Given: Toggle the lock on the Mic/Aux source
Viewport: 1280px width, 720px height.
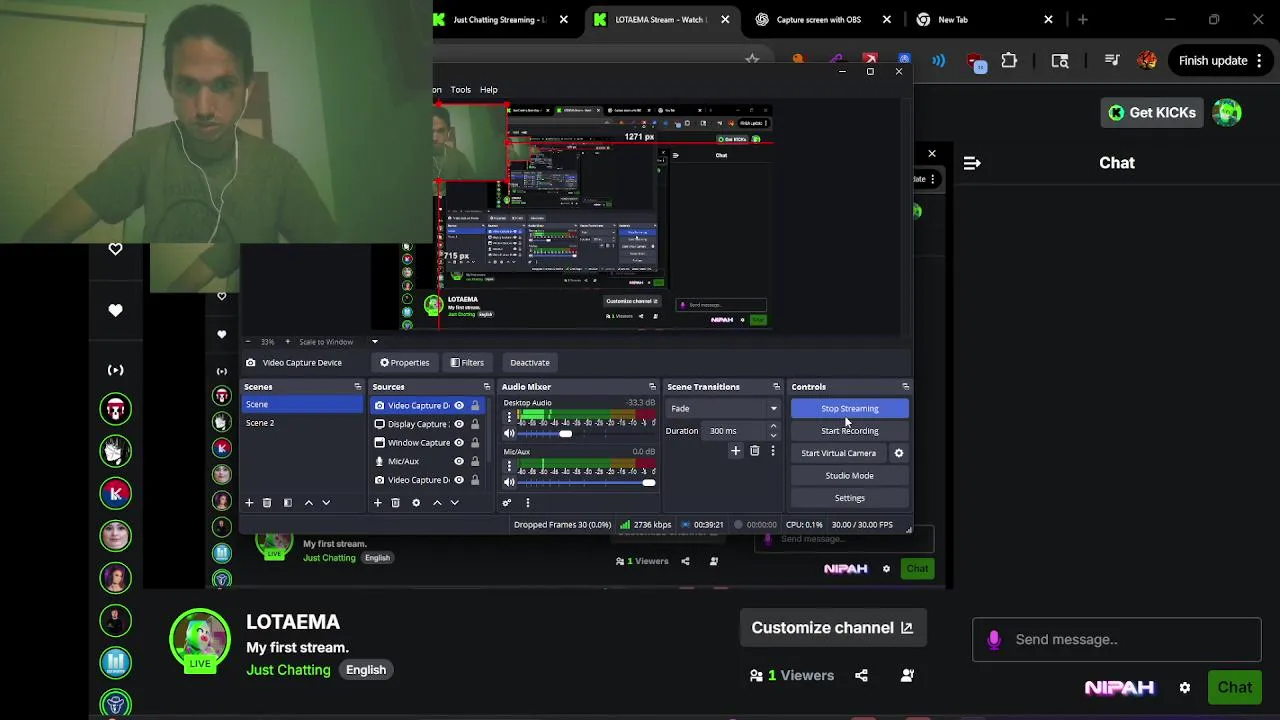Looking at the screenshot, I should pos(475,462).
